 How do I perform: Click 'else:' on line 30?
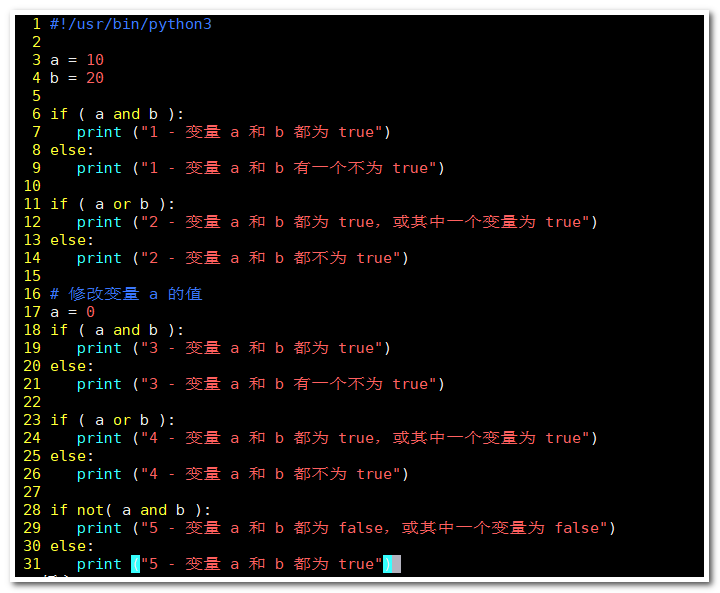(72, 546)
